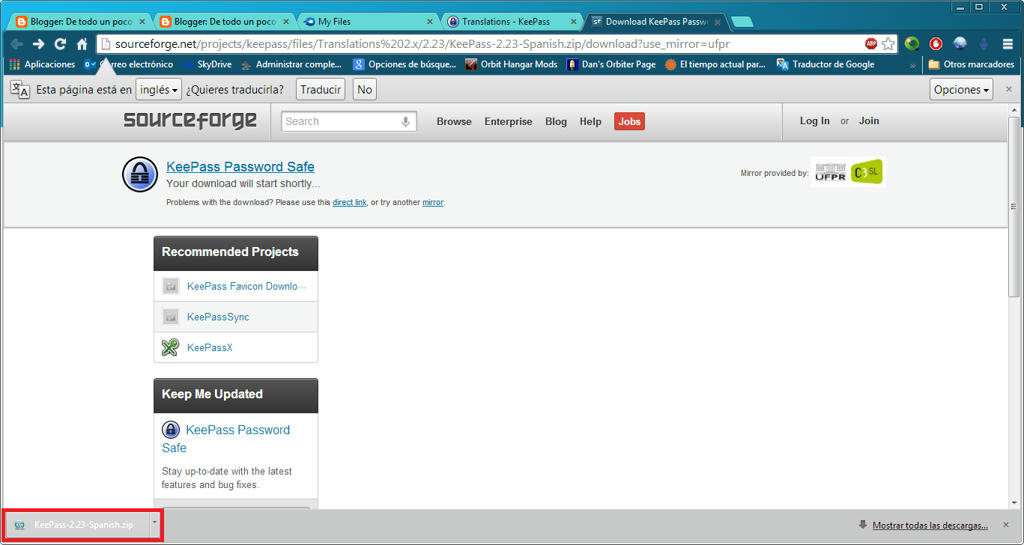Open the home page via the house icon
Screen dimensions: 1024x545
tap(82, 44)
